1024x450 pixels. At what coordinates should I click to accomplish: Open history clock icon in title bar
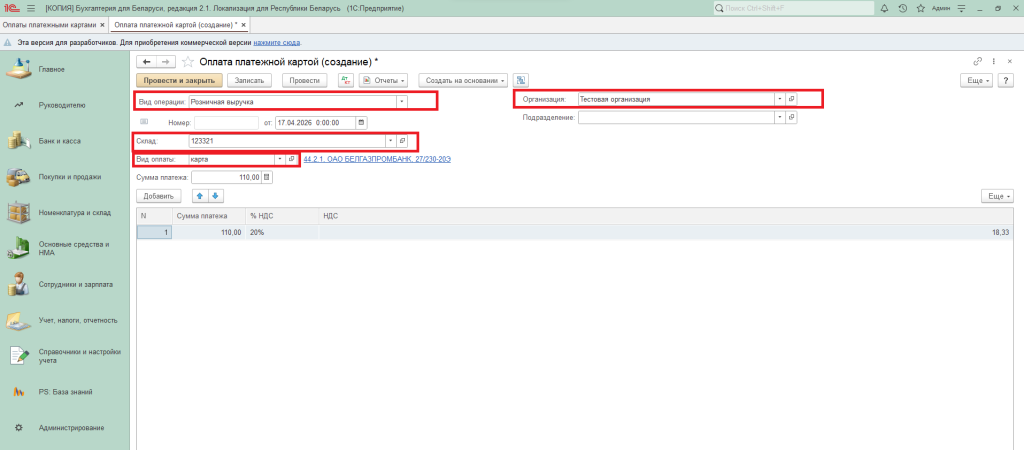pyautogui.click(x=902, y=8)
